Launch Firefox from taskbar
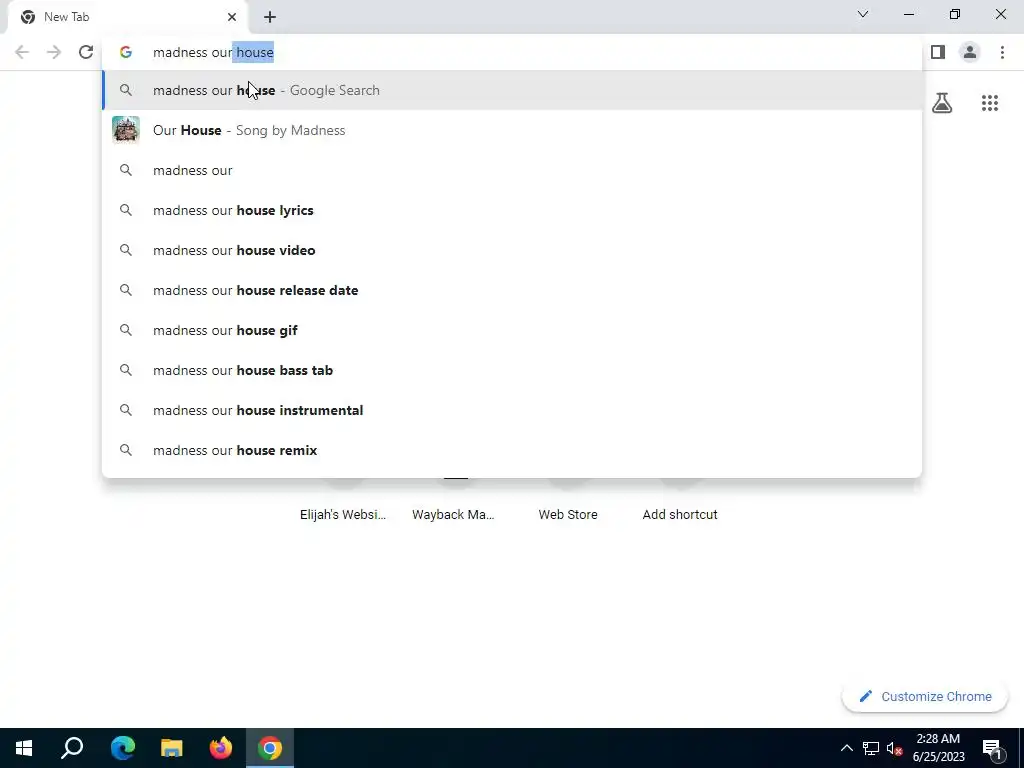The width and height of the screenshot is (1024, 768). pos(221,748)
